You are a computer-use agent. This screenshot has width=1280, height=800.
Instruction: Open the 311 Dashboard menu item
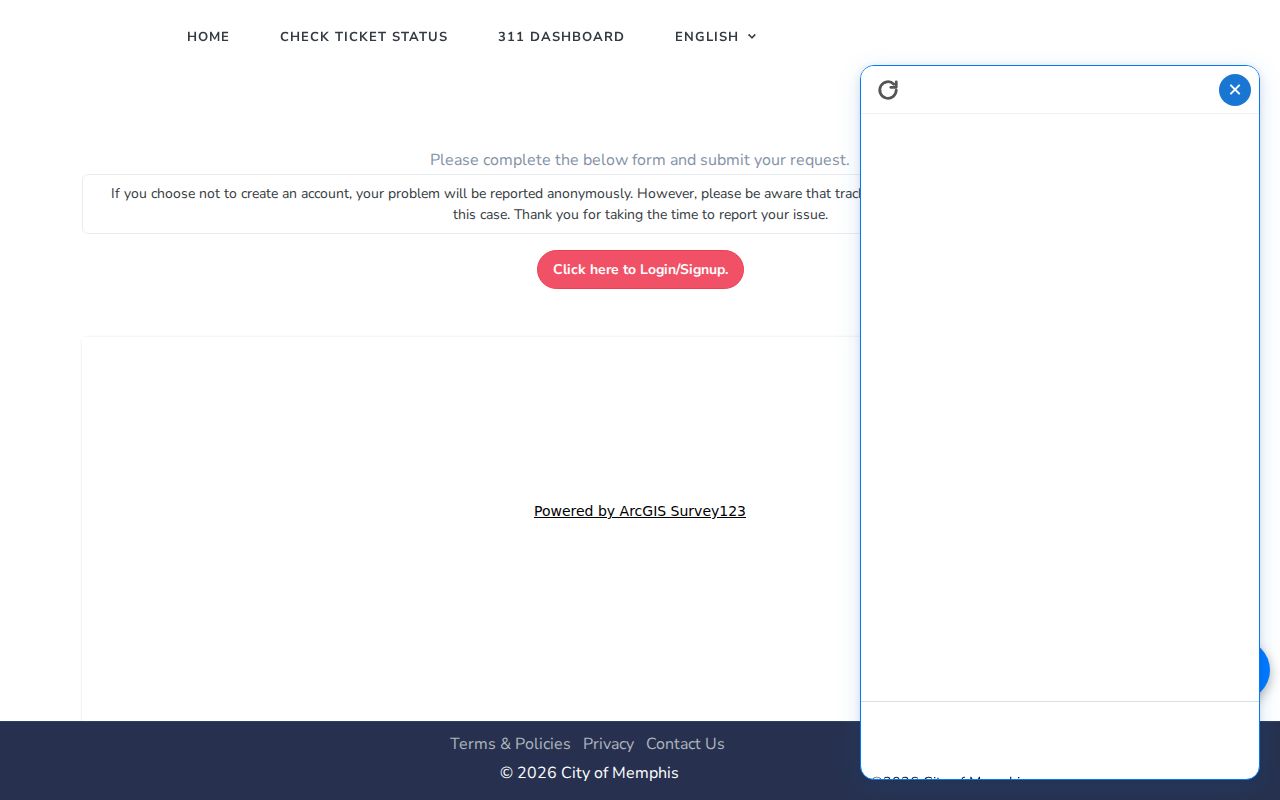(561, 37)
